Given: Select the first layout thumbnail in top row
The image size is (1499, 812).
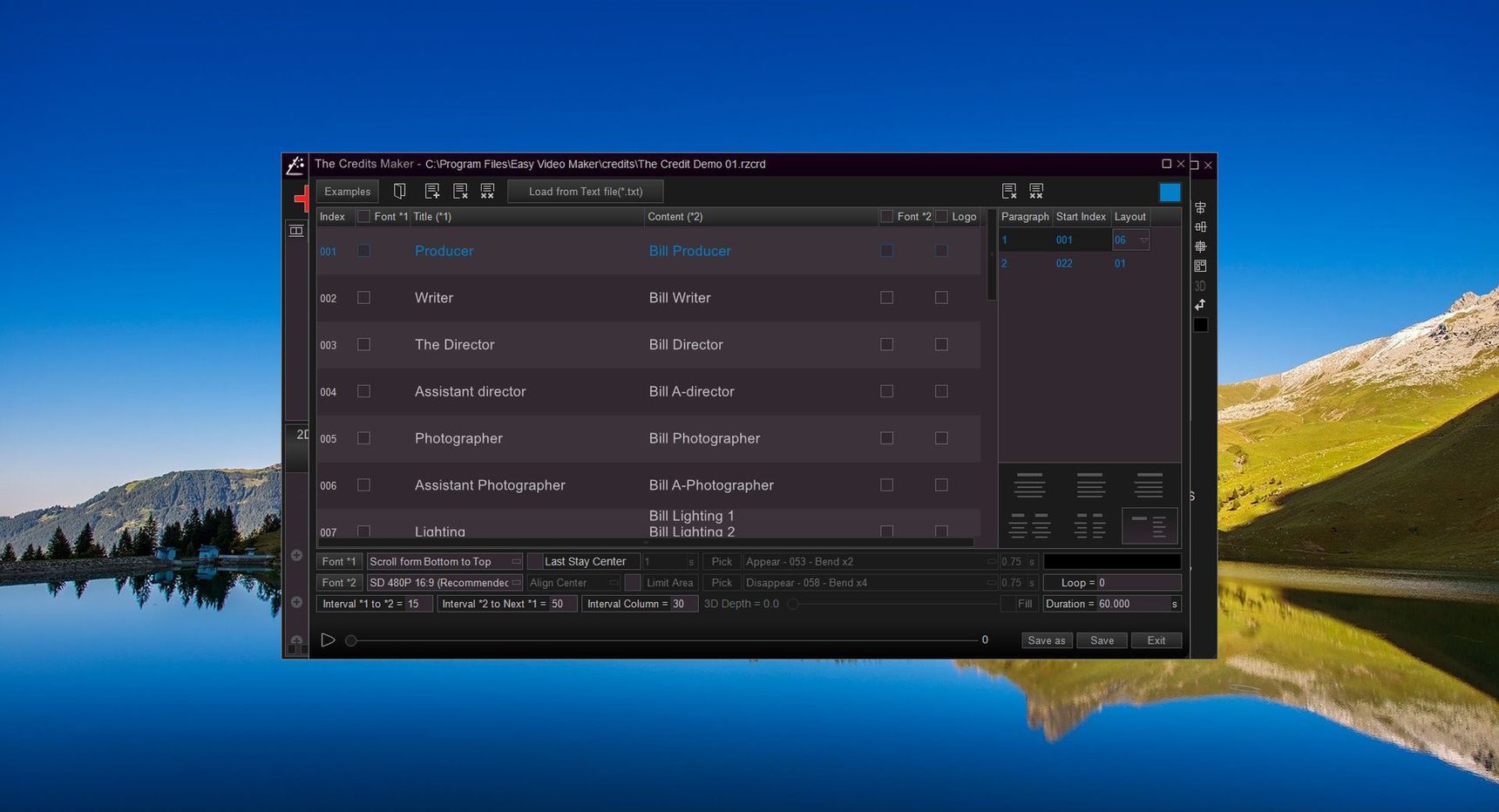Looking at the screenshot, I should coord(1030,484).
